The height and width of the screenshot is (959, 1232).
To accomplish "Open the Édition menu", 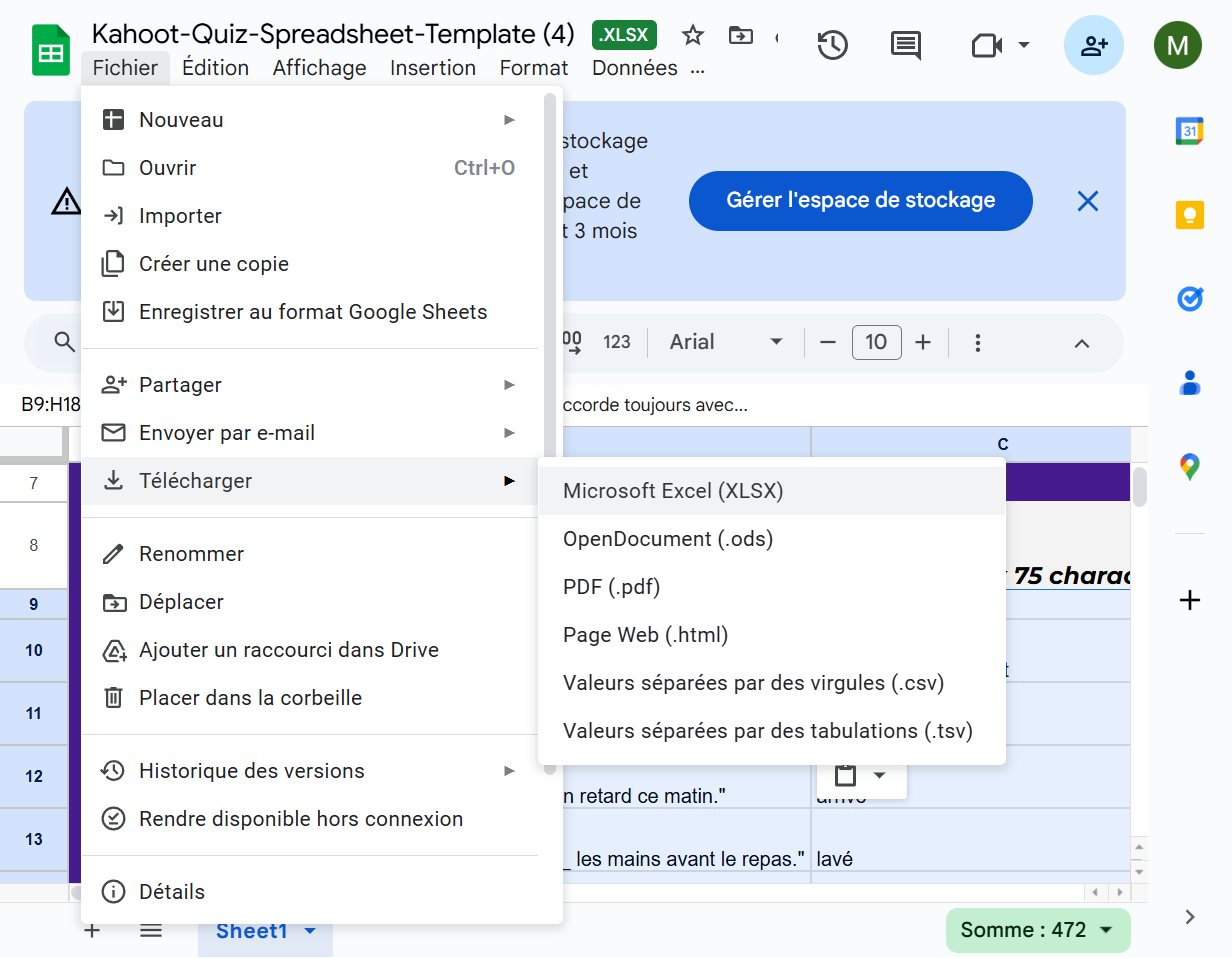I will 216,68.
